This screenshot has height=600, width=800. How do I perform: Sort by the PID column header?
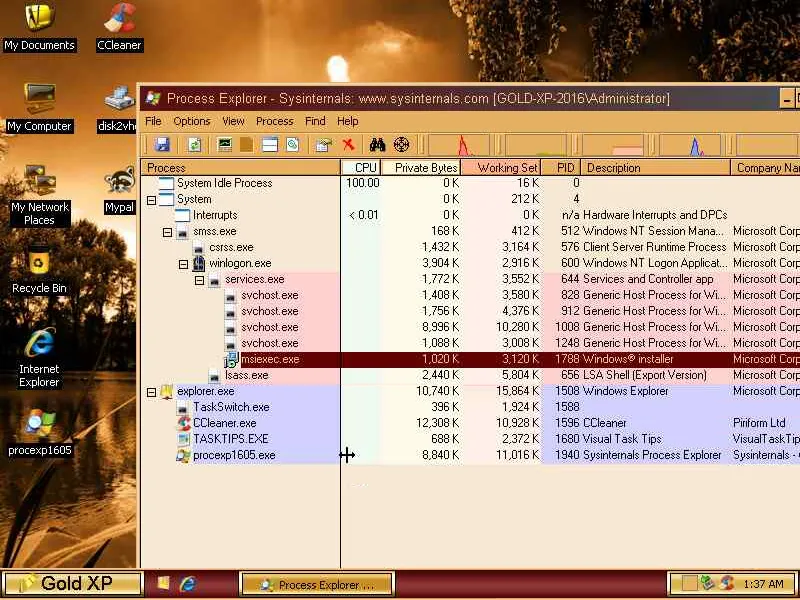coord(561,167)
